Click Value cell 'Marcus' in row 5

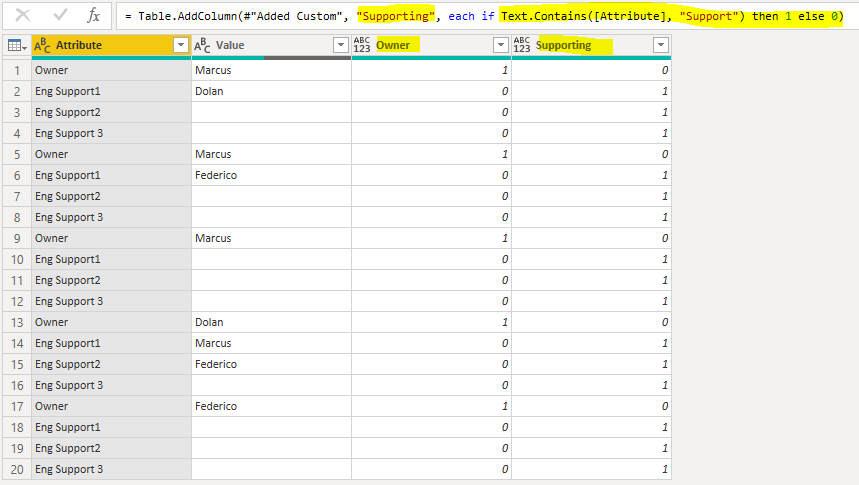pyautogui.click(x=271, y=154)
